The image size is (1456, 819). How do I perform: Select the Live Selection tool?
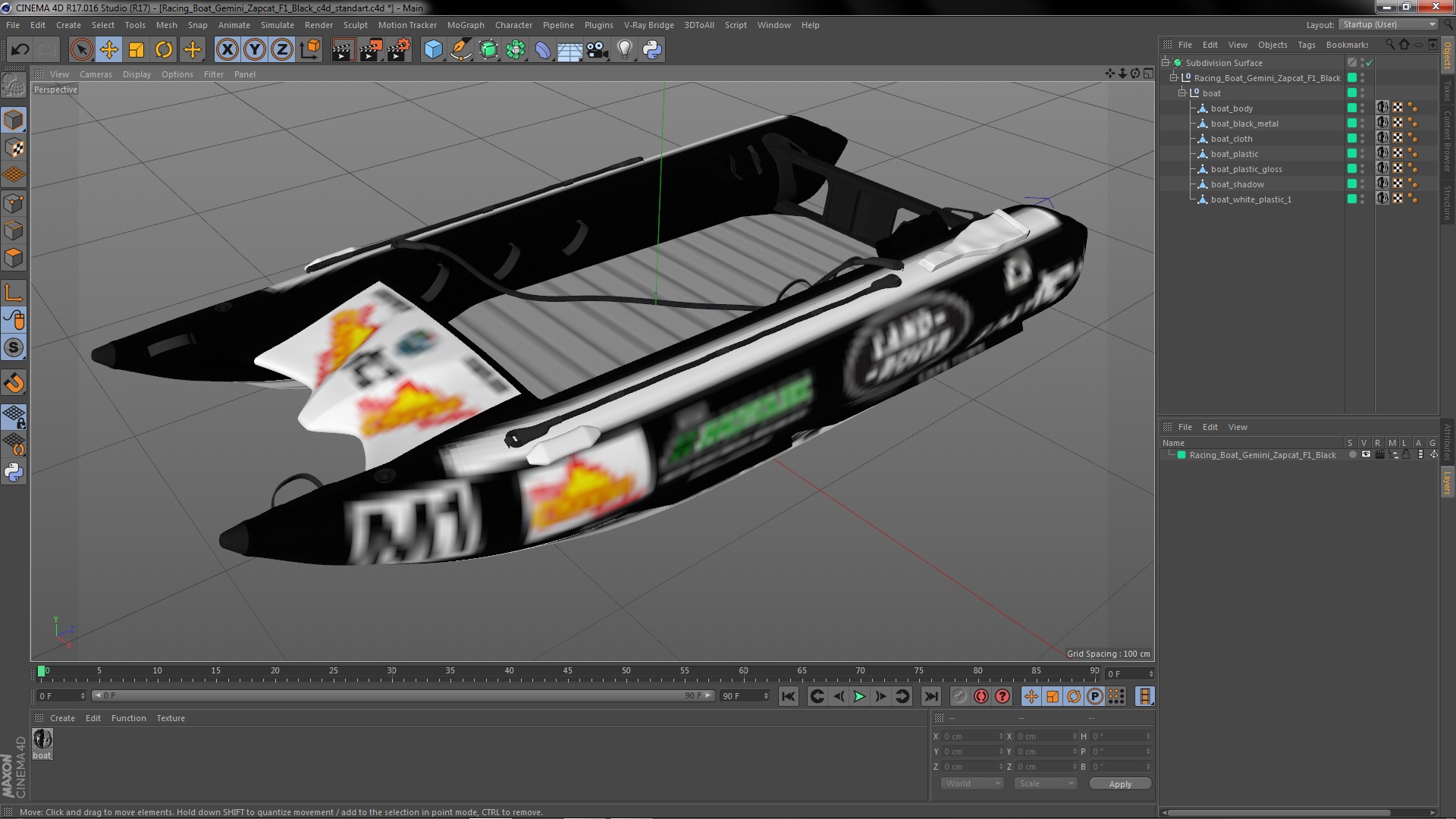click(x=81, y=50)
